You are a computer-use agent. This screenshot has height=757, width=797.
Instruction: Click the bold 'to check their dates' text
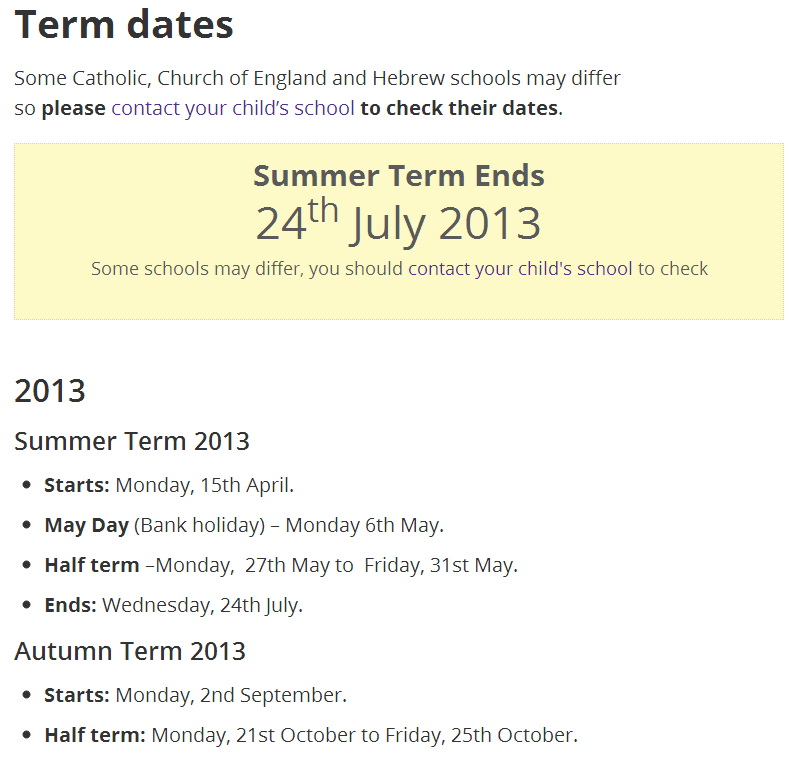[459, 108]
